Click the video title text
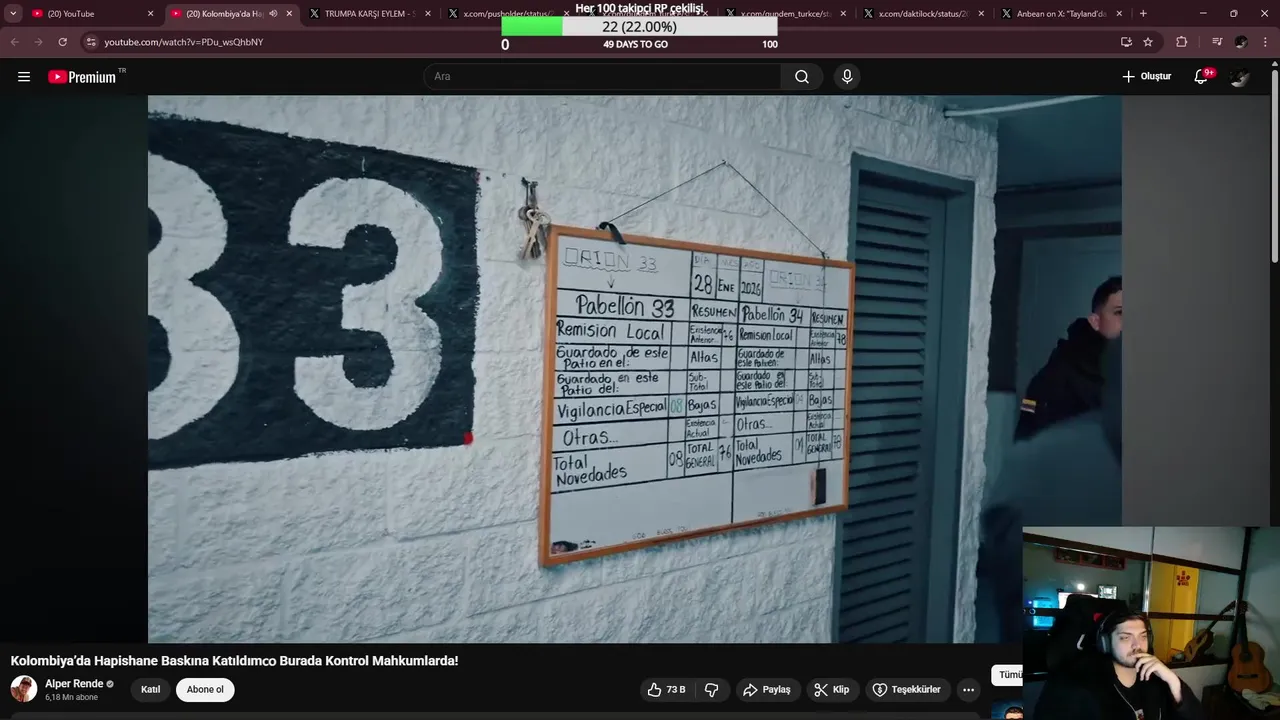Image resolution: width=1280 pixels, height=720 pixels. pos(234,661)
